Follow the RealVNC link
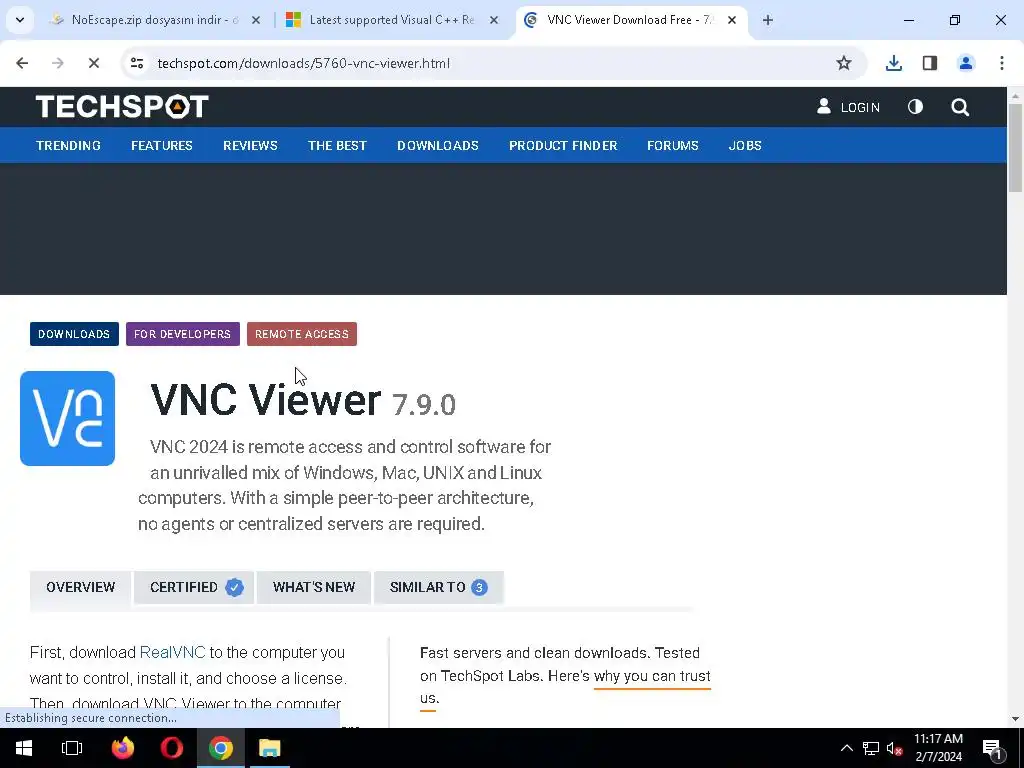 [x=172, y=652]
